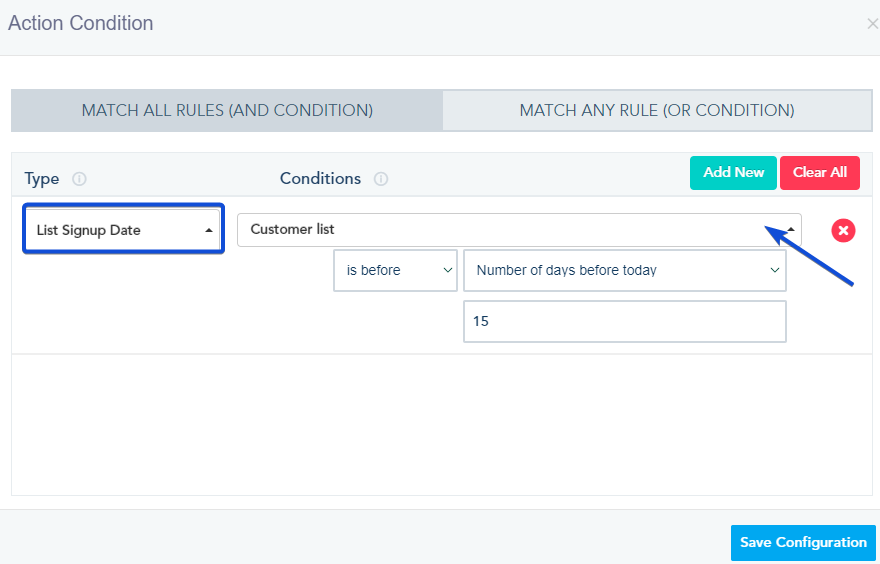Open the 'is before' operator dropdown
This screenshot has height=564, width=880.
click(x=395, y=271)
